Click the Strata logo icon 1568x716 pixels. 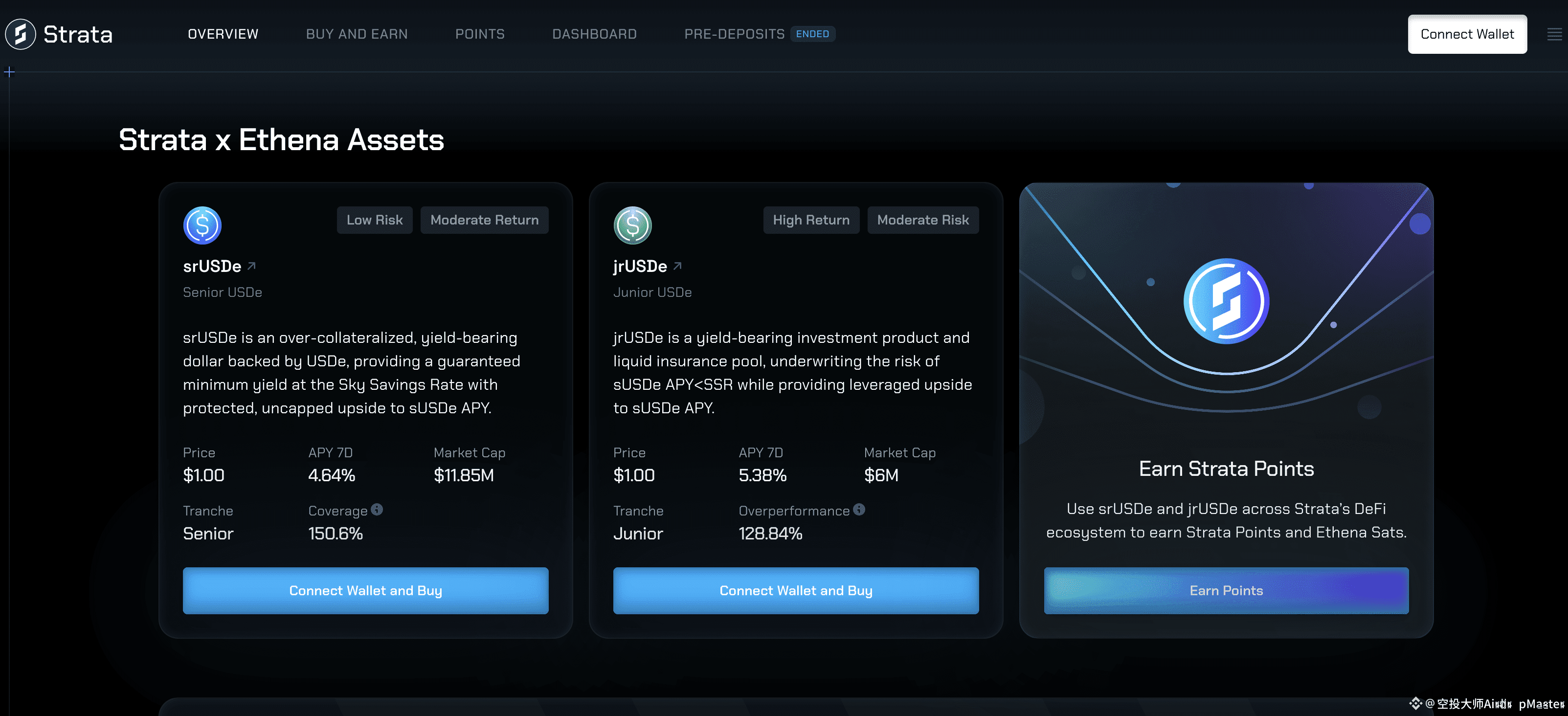[21, 34]
